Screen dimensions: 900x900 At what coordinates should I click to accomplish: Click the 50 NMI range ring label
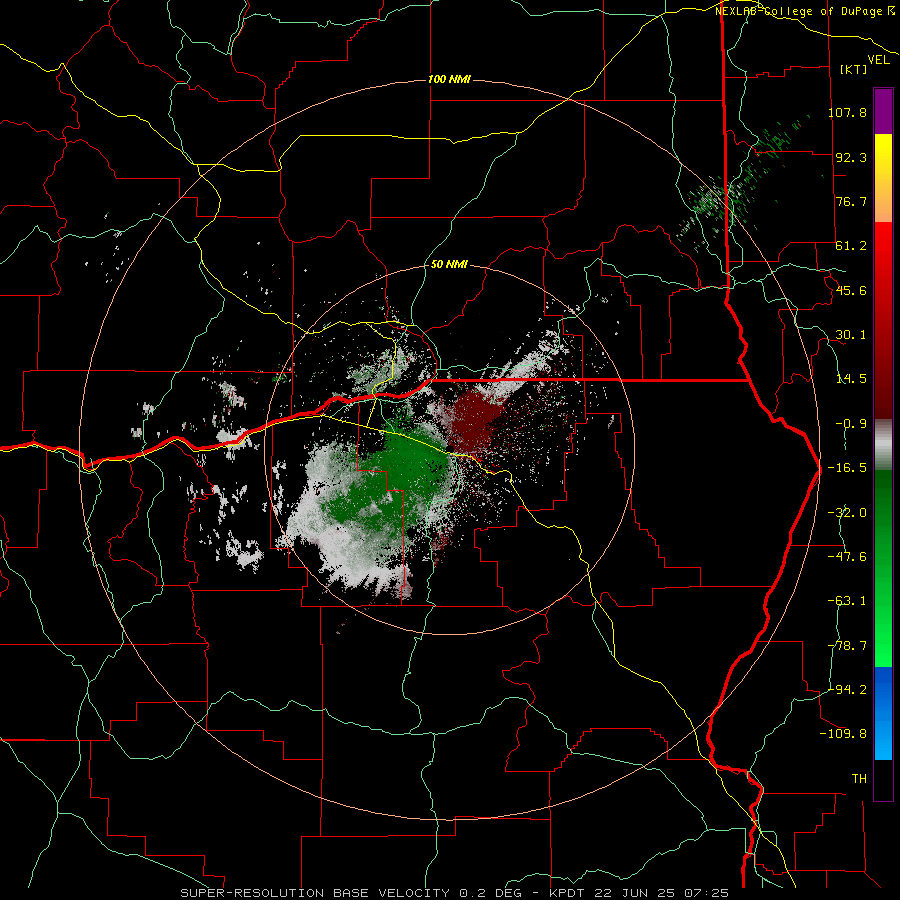(449, 265)
